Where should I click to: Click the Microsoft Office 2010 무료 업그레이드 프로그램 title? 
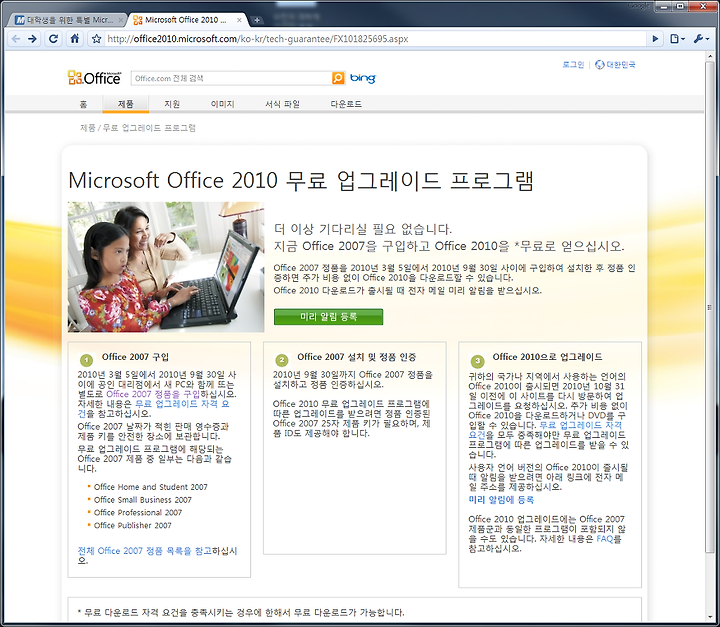point(301,180)
